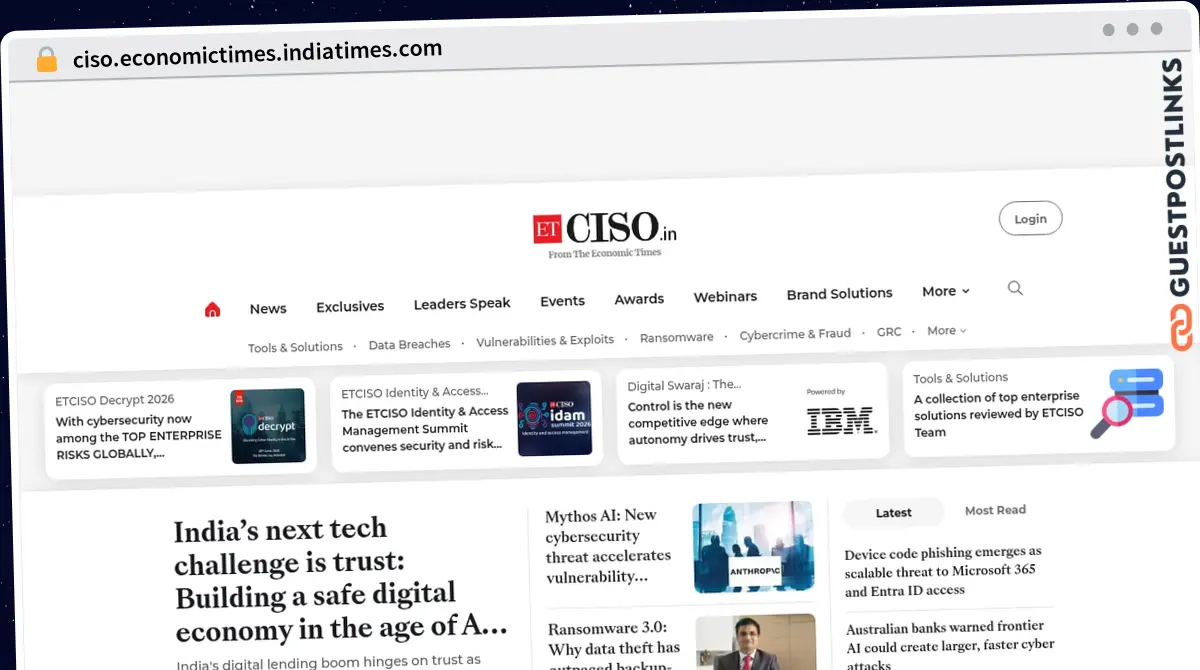Screen dimensions: 1200x670
Task: Open the Tools & Solutions promo card
Action: coord(1038,406)
